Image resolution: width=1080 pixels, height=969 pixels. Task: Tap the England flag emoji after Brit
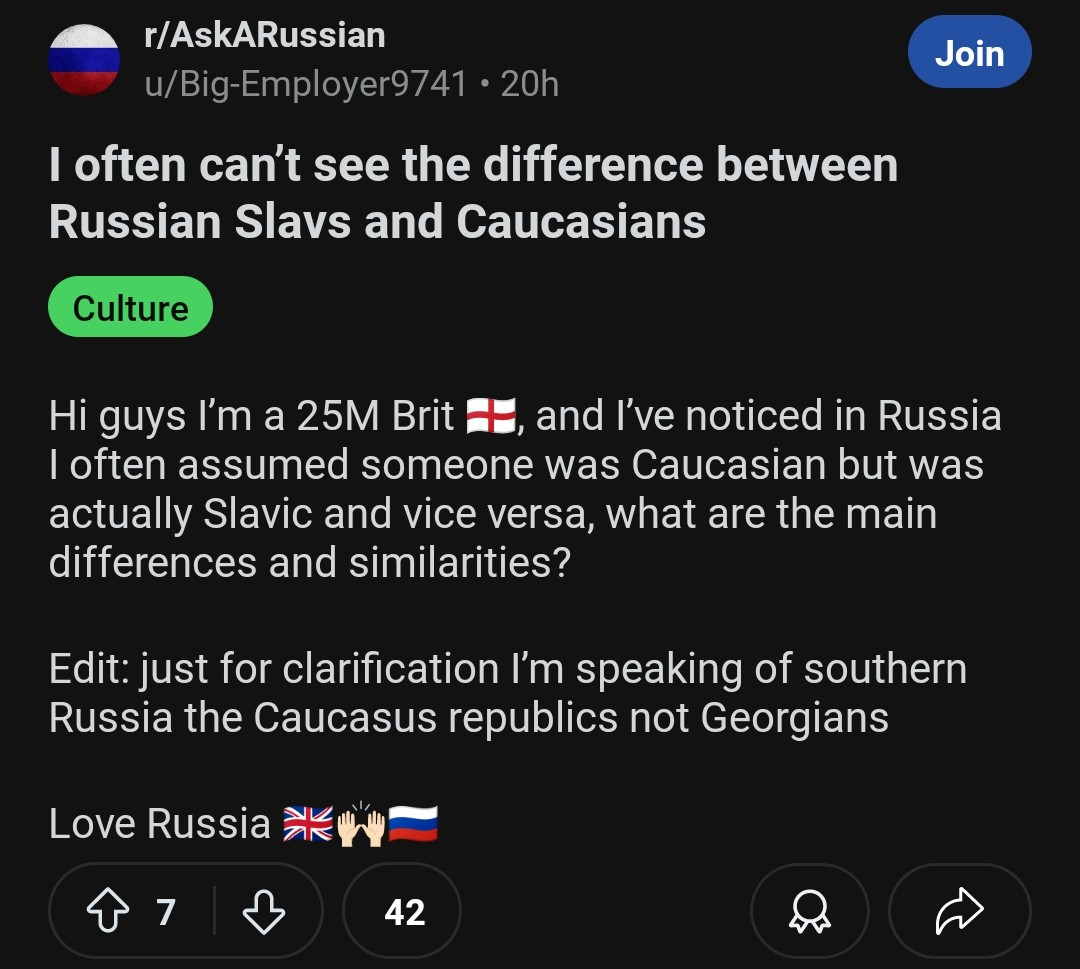490,417
